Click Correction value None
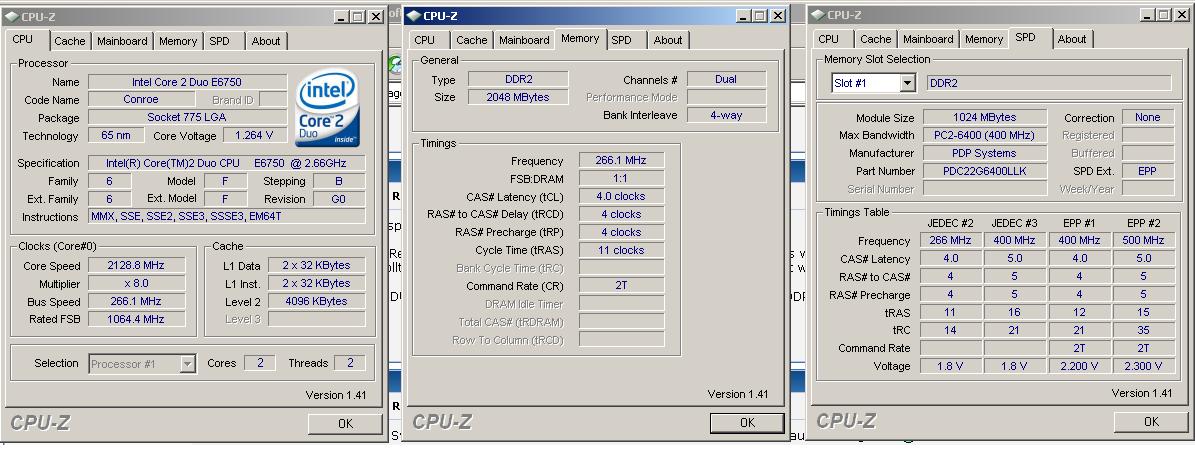Image resolution: width=1195 pixels, height=450 pixels. pos(1147,117)
